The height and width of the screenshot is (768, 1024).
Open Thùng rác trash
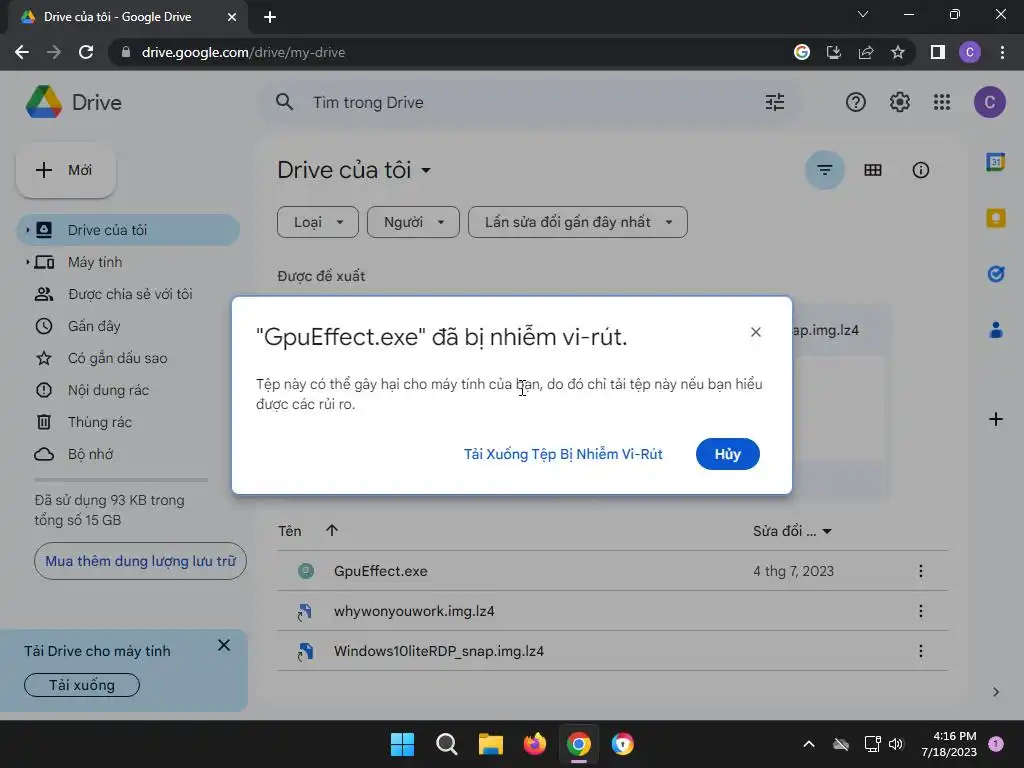point(100,422)
